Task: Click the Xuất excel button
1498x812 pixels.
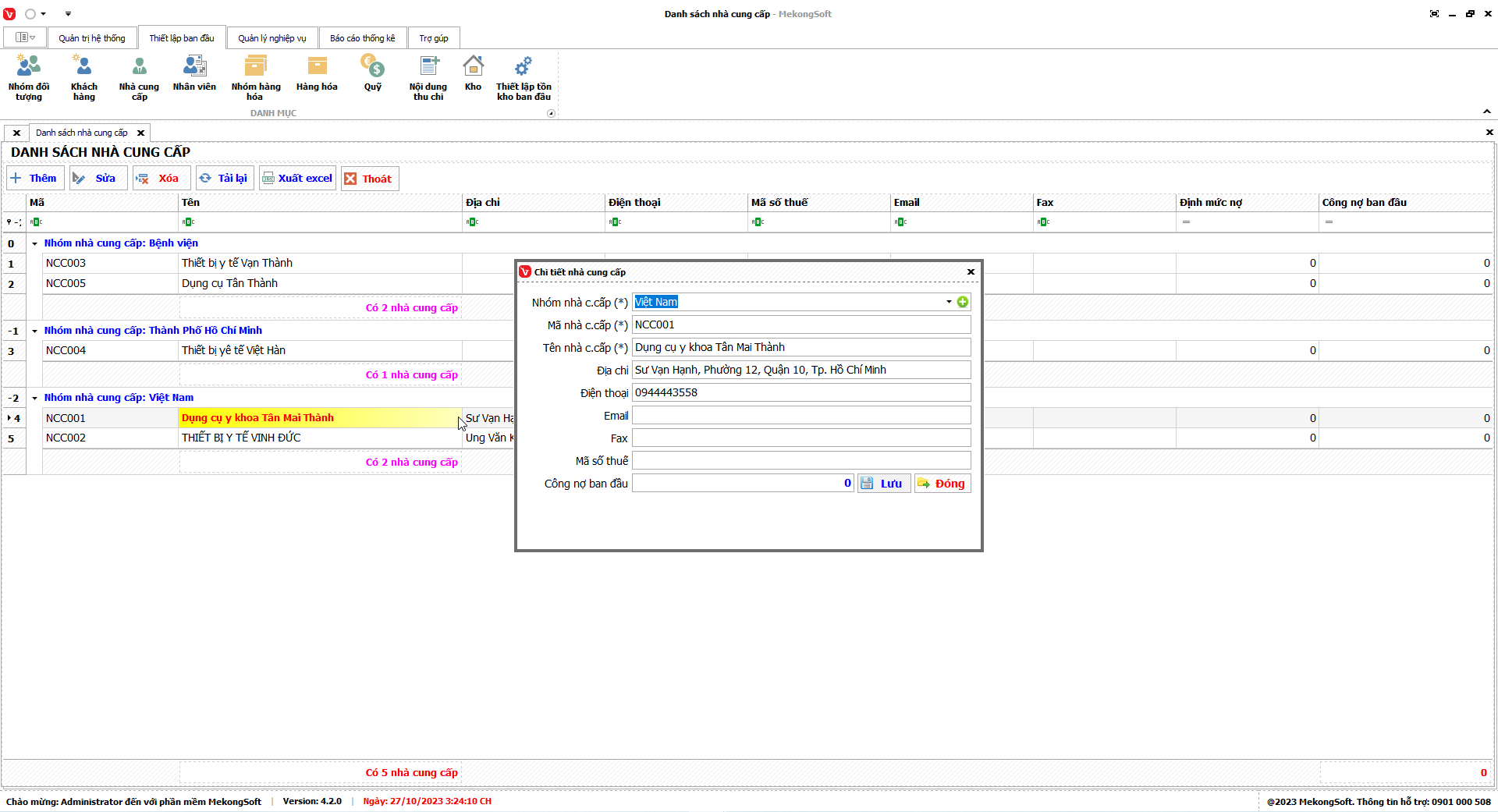Action: pos(297,179)
